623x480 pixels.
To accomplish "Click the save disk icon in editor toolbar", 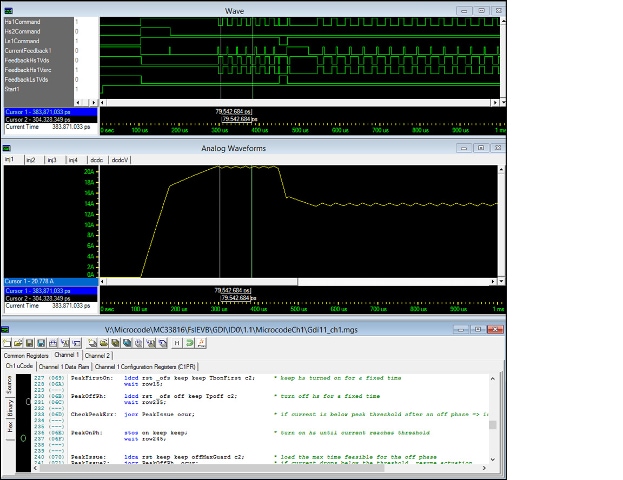I will pos(31,343).
